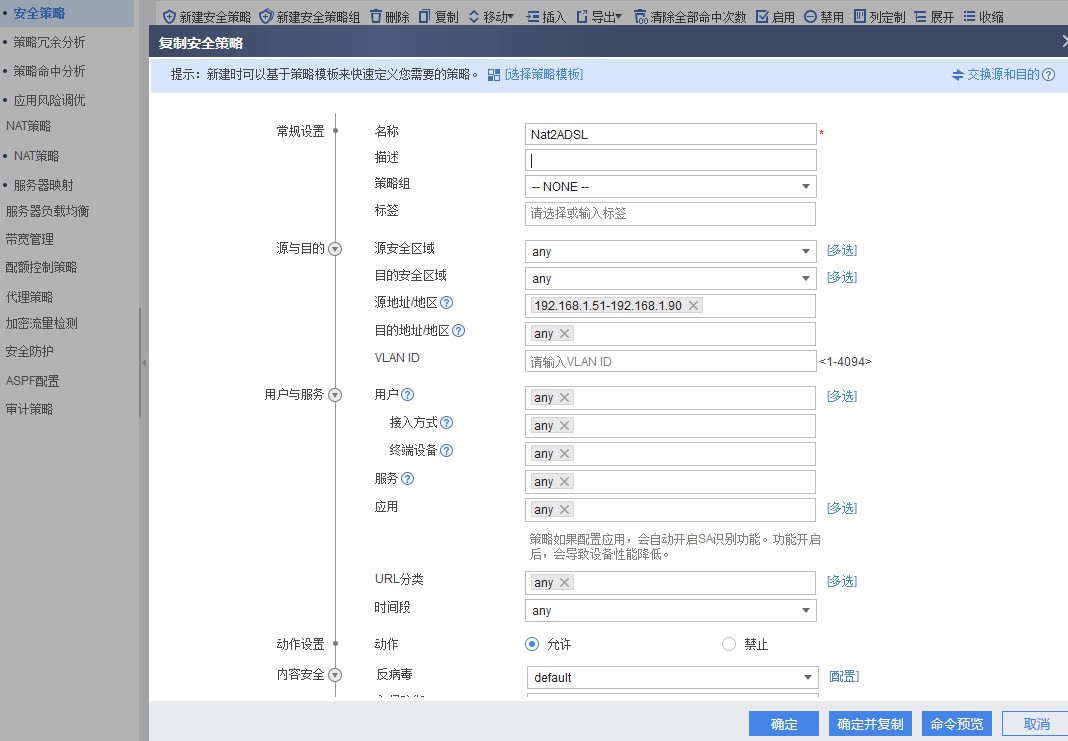The width and height of the screenshot is (1068, 741).
Task: Click help icon next to 接入方式
Action: pos(447,422)
